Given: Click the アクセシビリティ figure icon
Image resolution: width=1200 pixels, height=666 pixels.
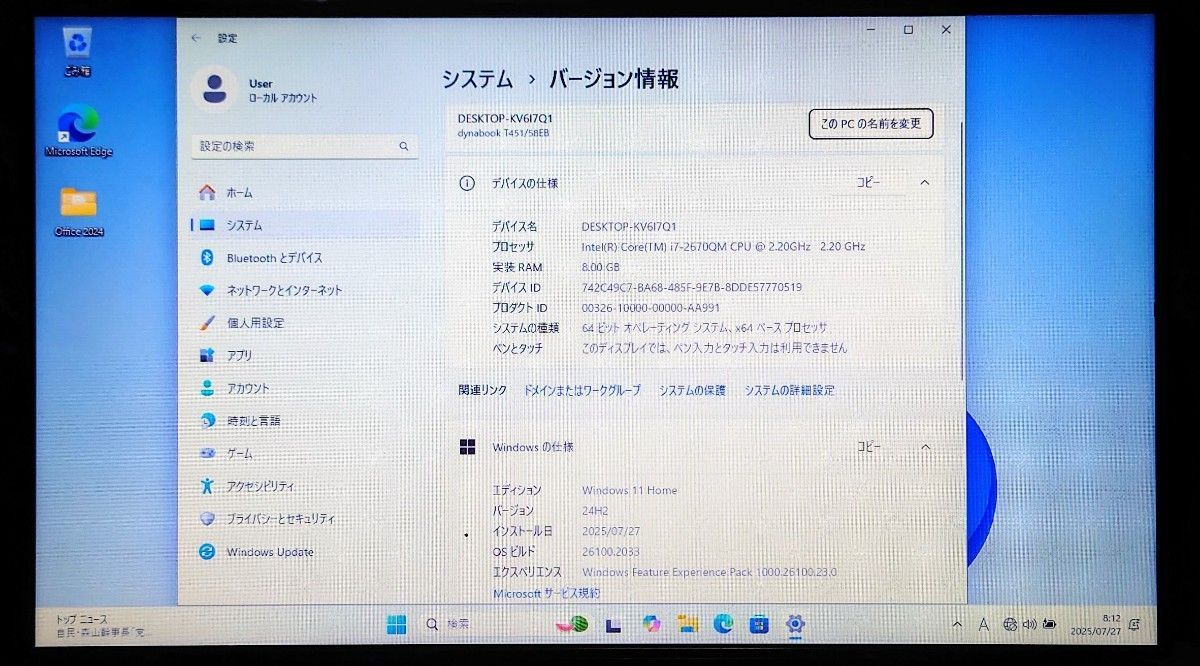Looking at the screenshot, I should click(x=207, y=486).
